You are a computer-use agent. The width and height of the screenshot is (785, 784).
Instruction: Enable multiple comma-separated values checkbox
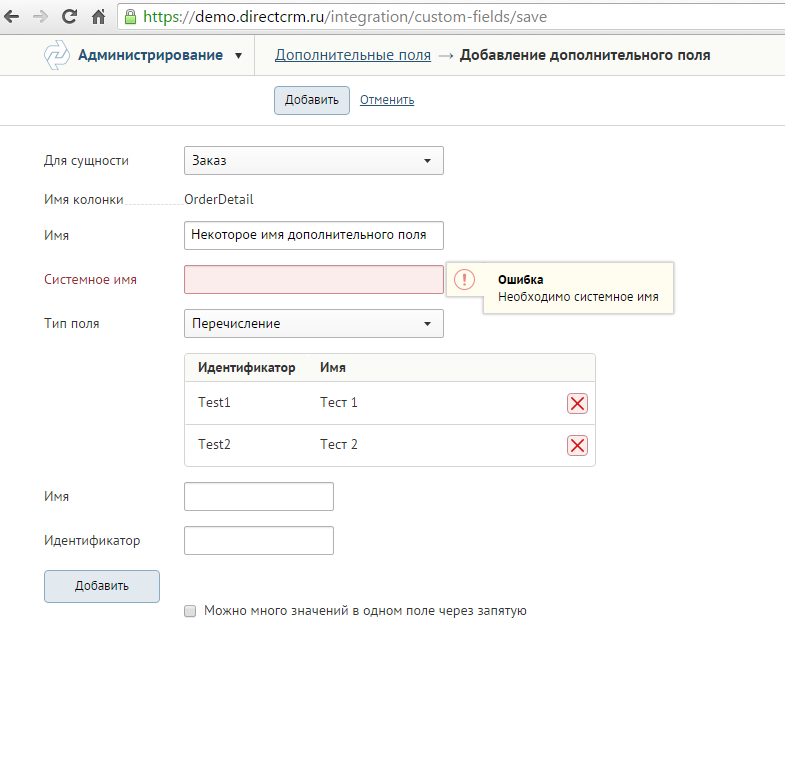click(190, 611)
